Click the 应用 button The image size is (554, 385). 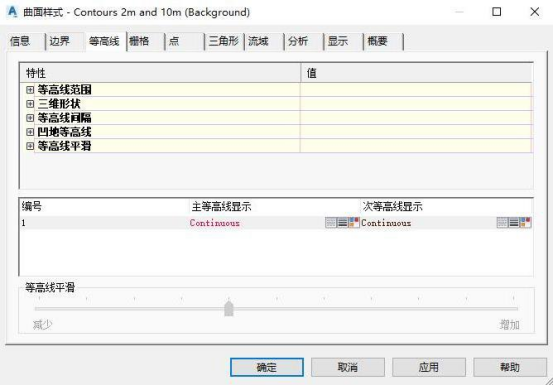tap(429, 367)
